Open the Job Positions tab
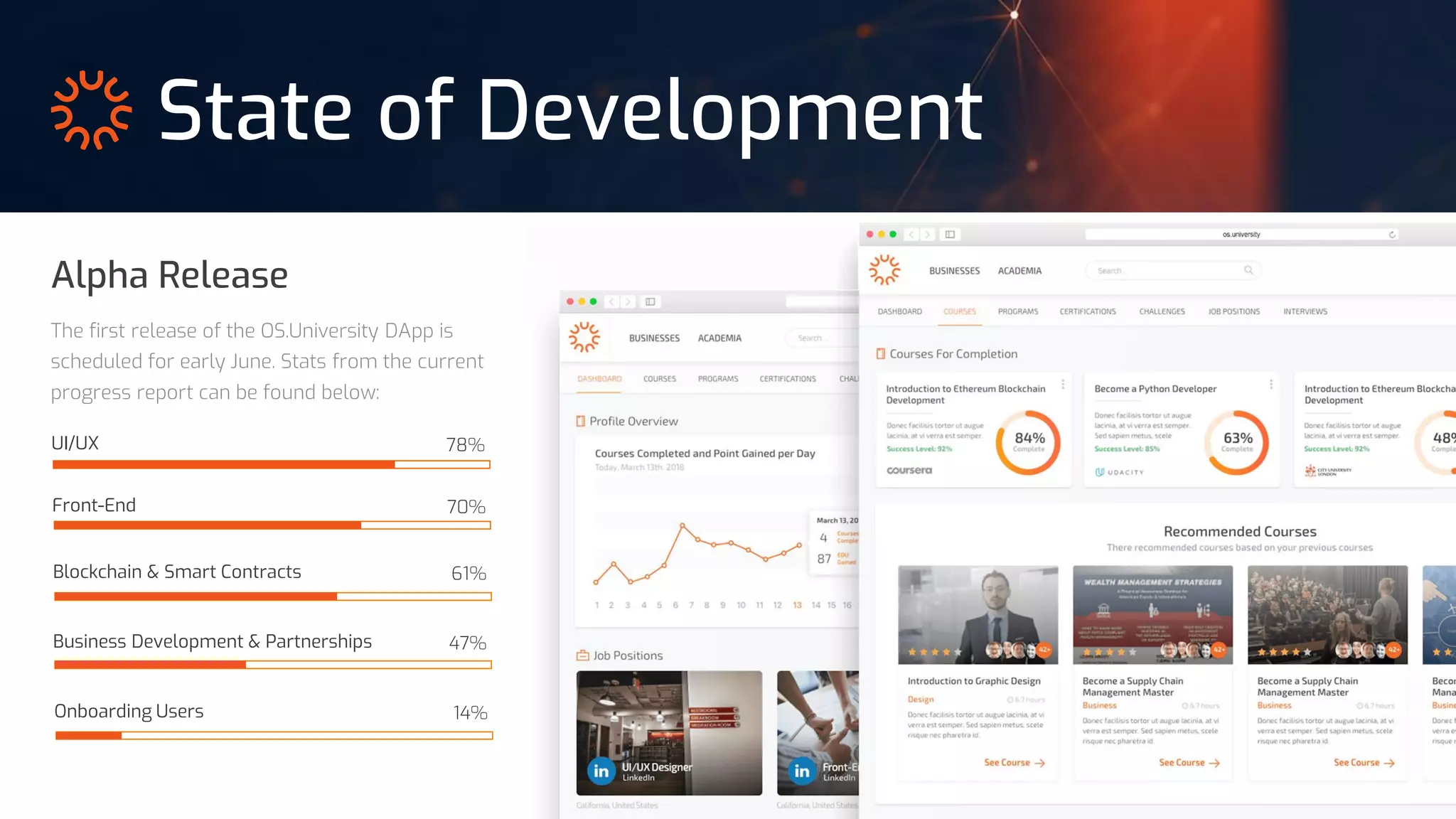The image size is (1456, 819). tap(1234, 311)
